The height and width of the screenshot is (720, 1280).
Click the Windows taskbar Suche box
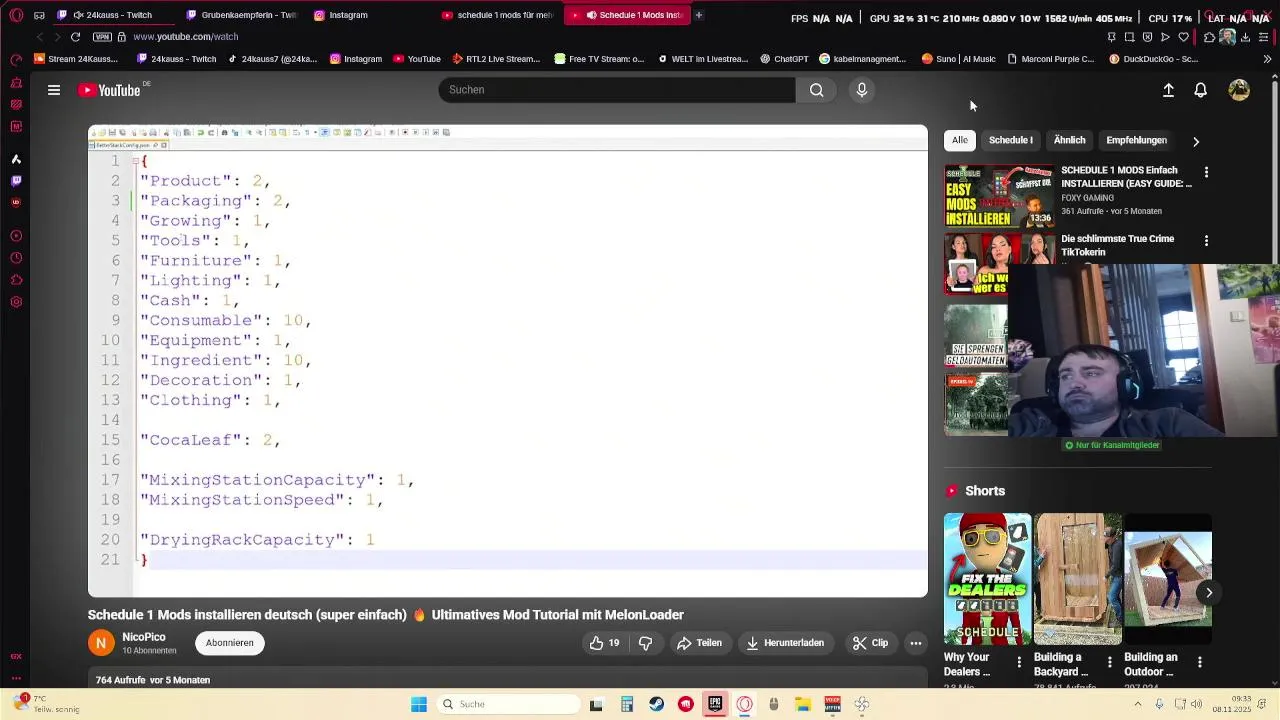[507, 704]
